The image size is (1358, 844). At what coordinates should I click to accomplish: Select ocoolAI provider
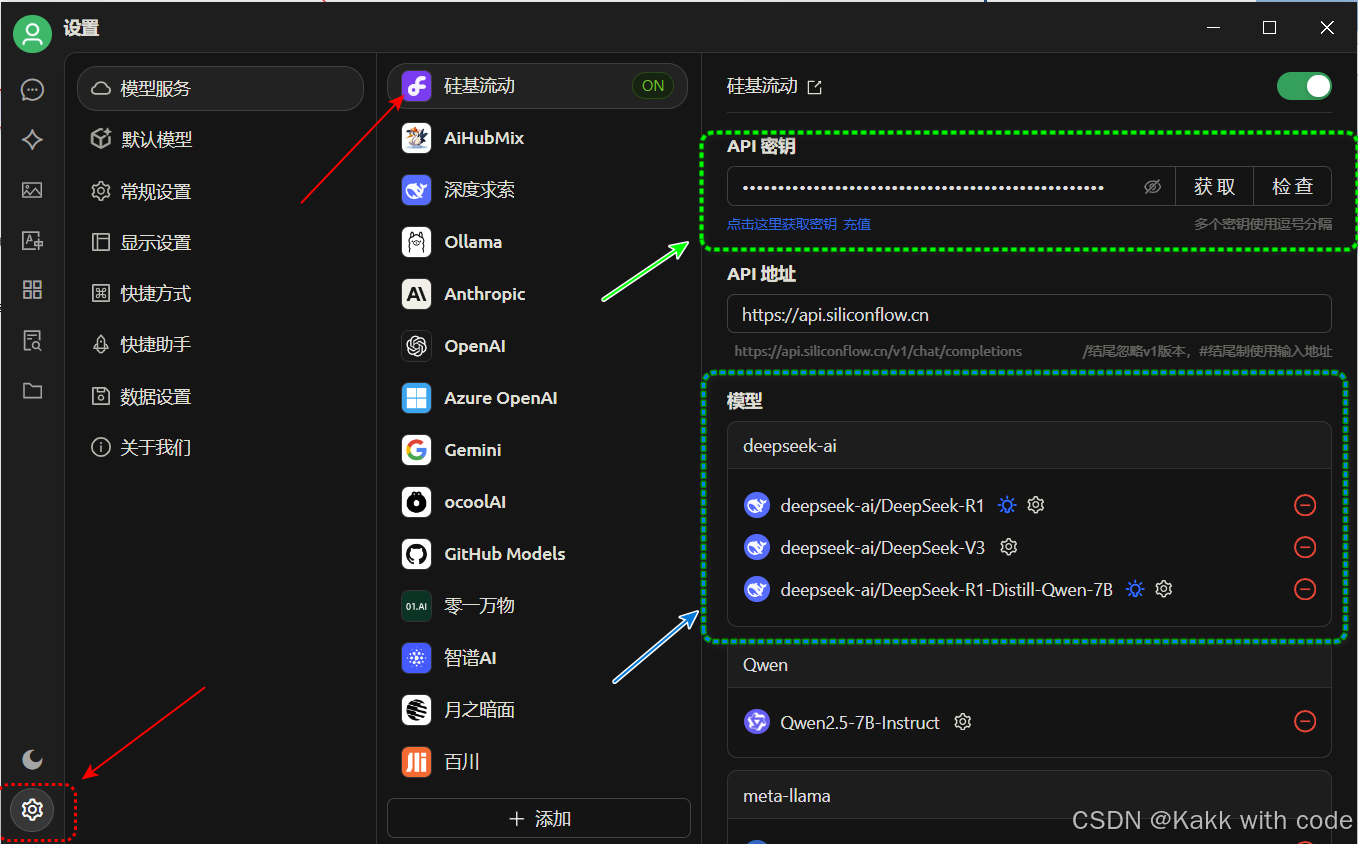click(538, 502)
